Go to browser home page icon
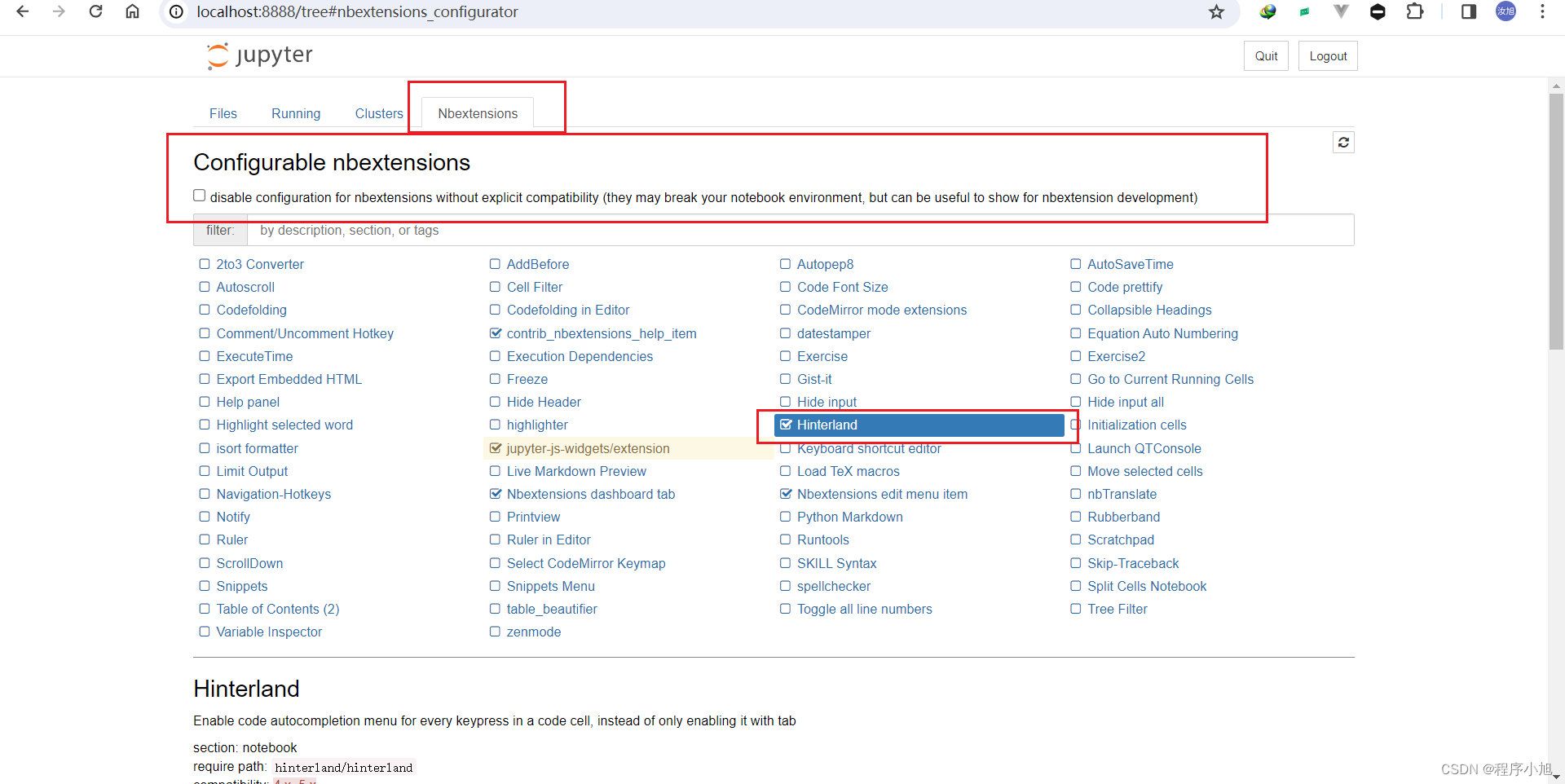 [132, 11]
